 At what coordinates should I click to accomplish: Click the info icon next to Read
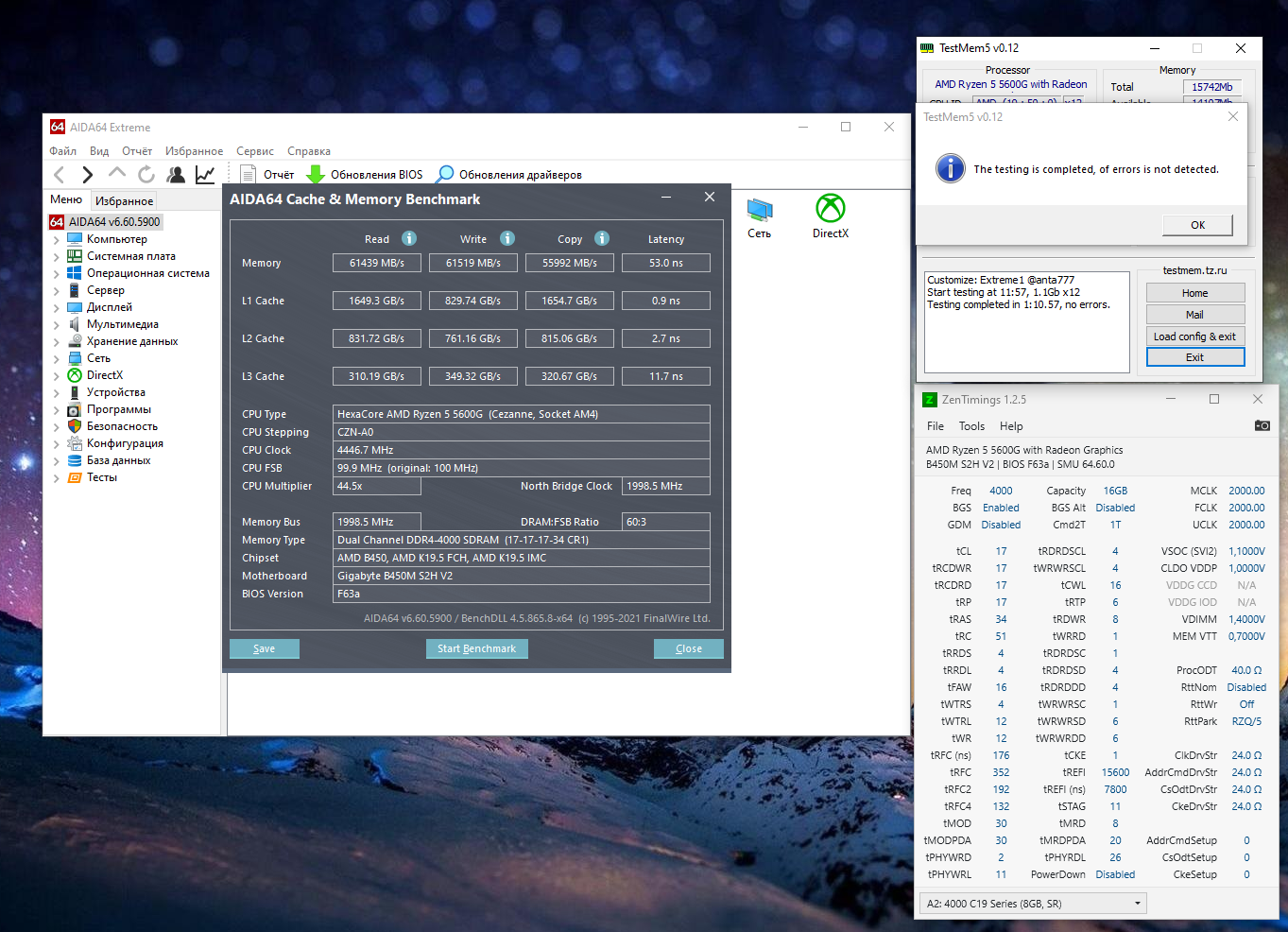click(409, 238)
